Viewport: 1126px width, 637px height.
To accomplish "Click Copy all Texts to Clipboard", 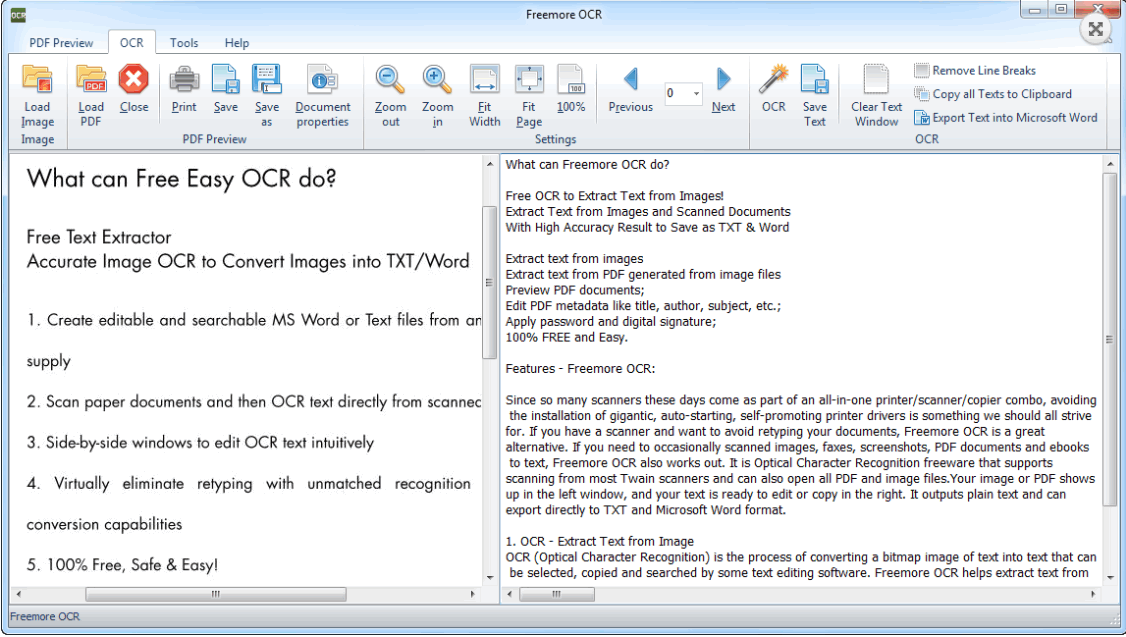I will (993, 94).
